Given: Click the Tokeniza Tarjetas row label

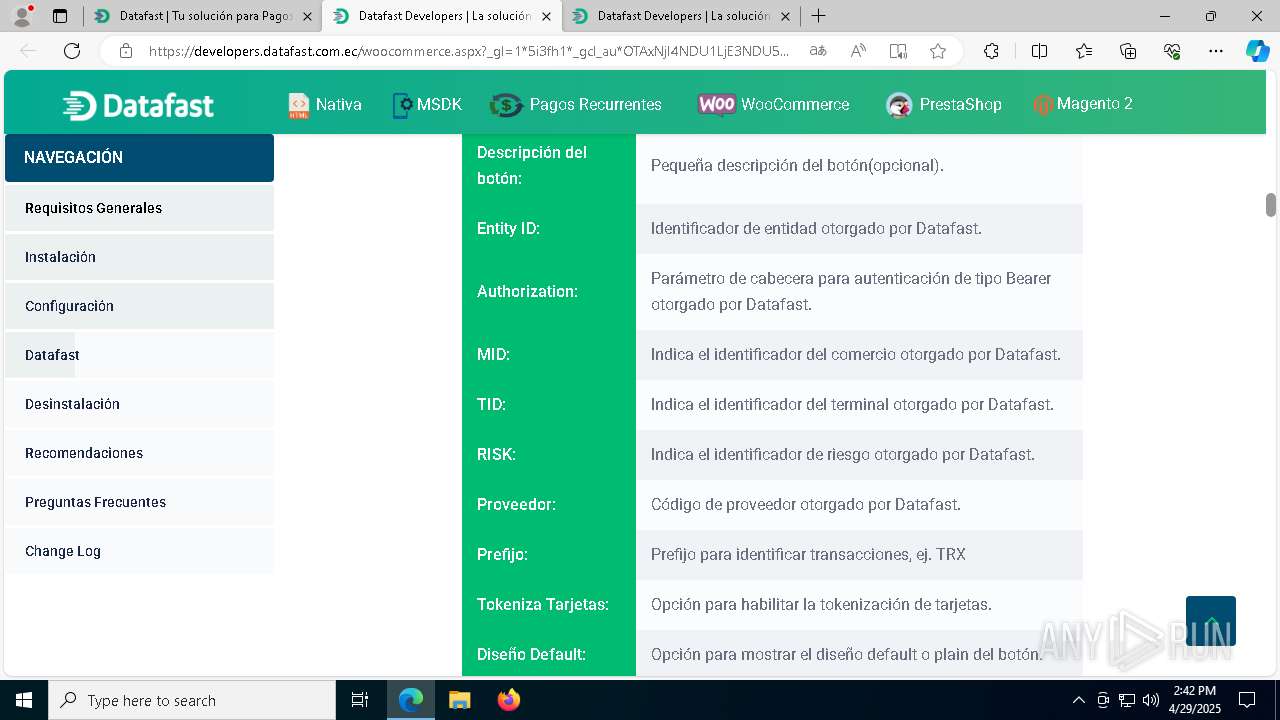Looking at the screenshot, I should (543, 604).
